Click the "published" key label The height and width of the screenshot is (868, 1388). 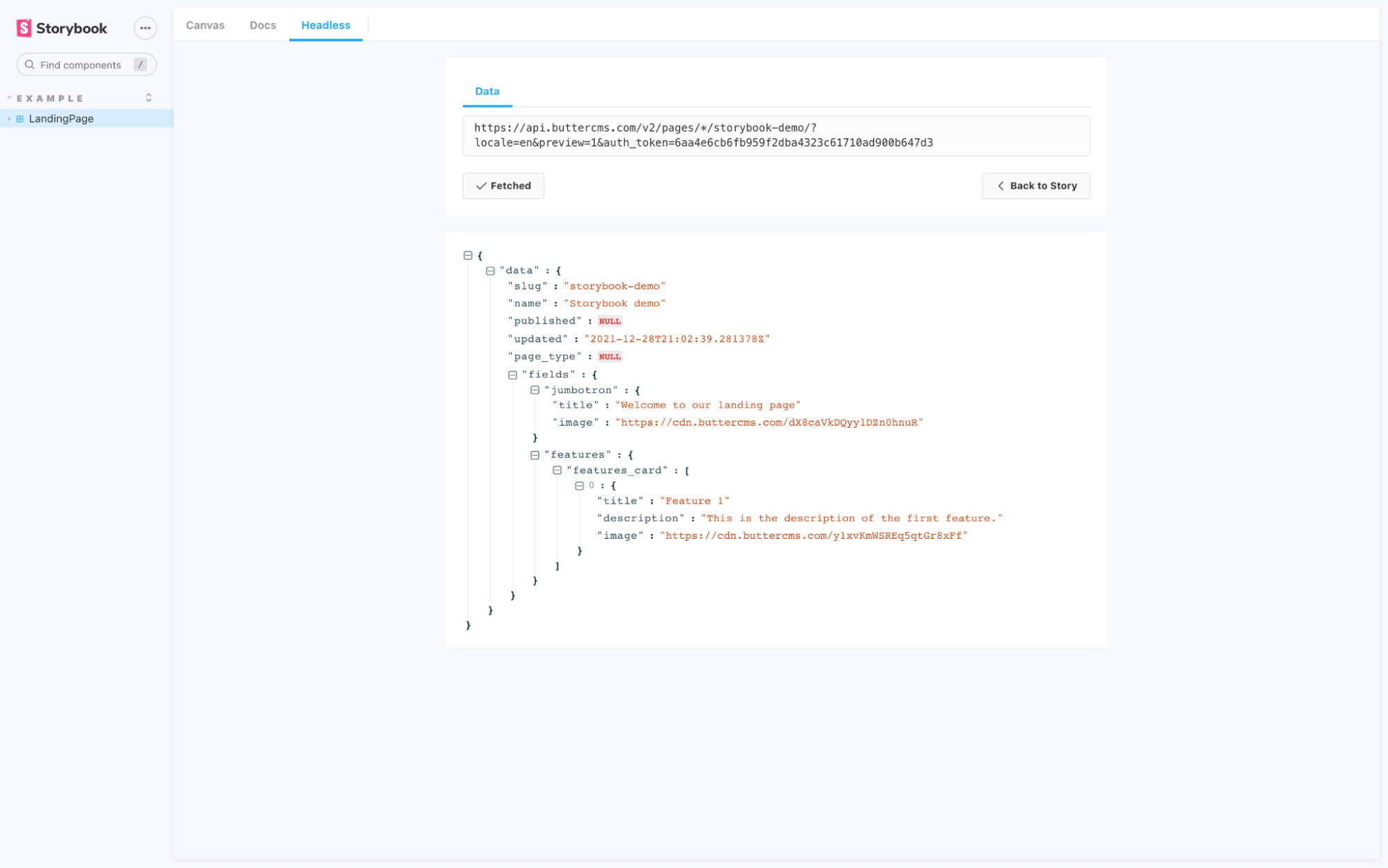(545, 321)
